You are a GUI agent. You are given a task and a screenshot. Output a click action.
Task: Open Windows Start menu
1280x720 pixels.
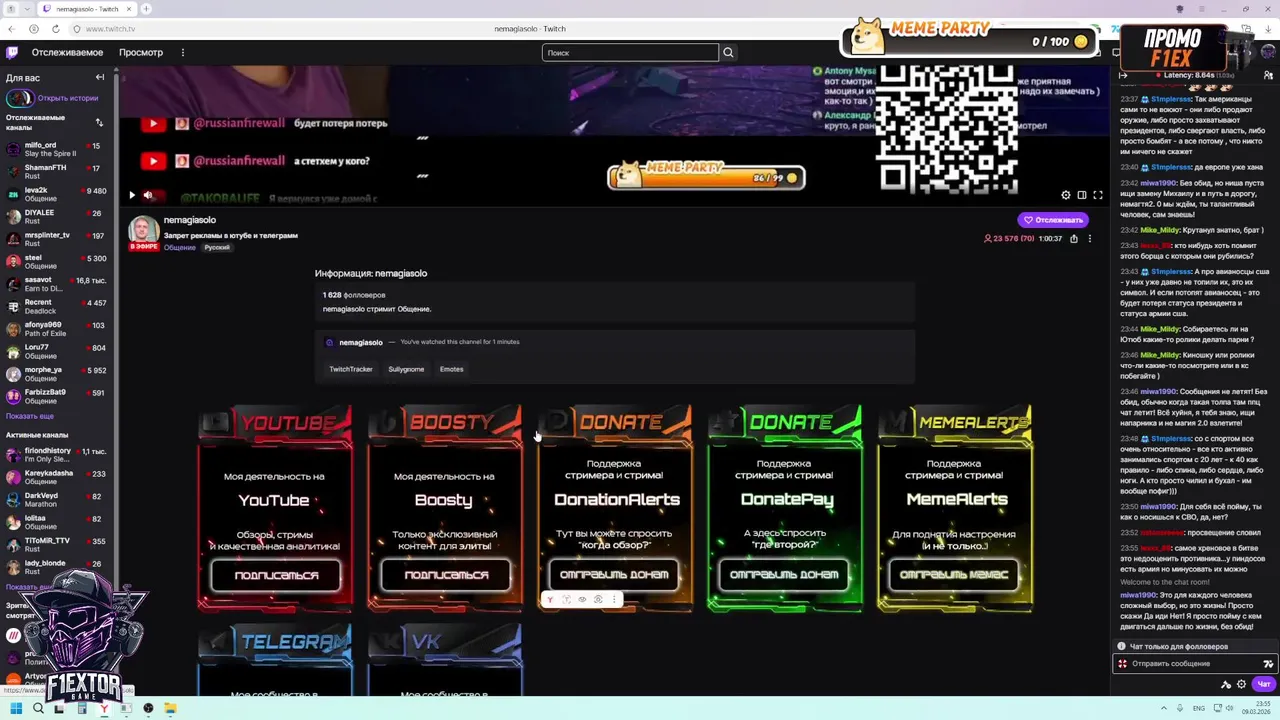click(x=15, y=708)
